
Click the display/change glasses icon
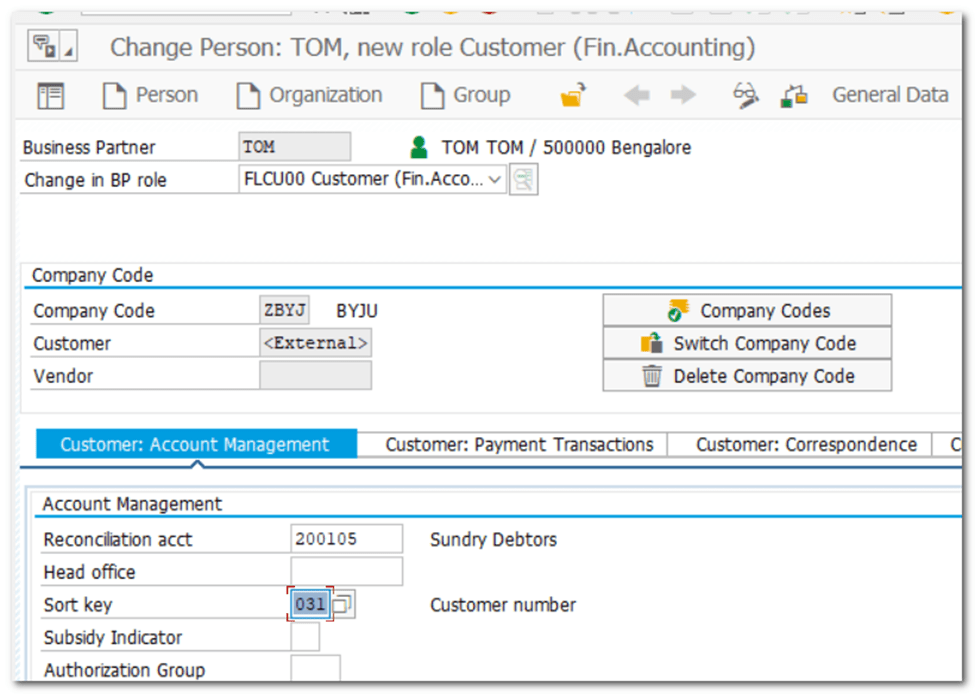pos(746,96)
